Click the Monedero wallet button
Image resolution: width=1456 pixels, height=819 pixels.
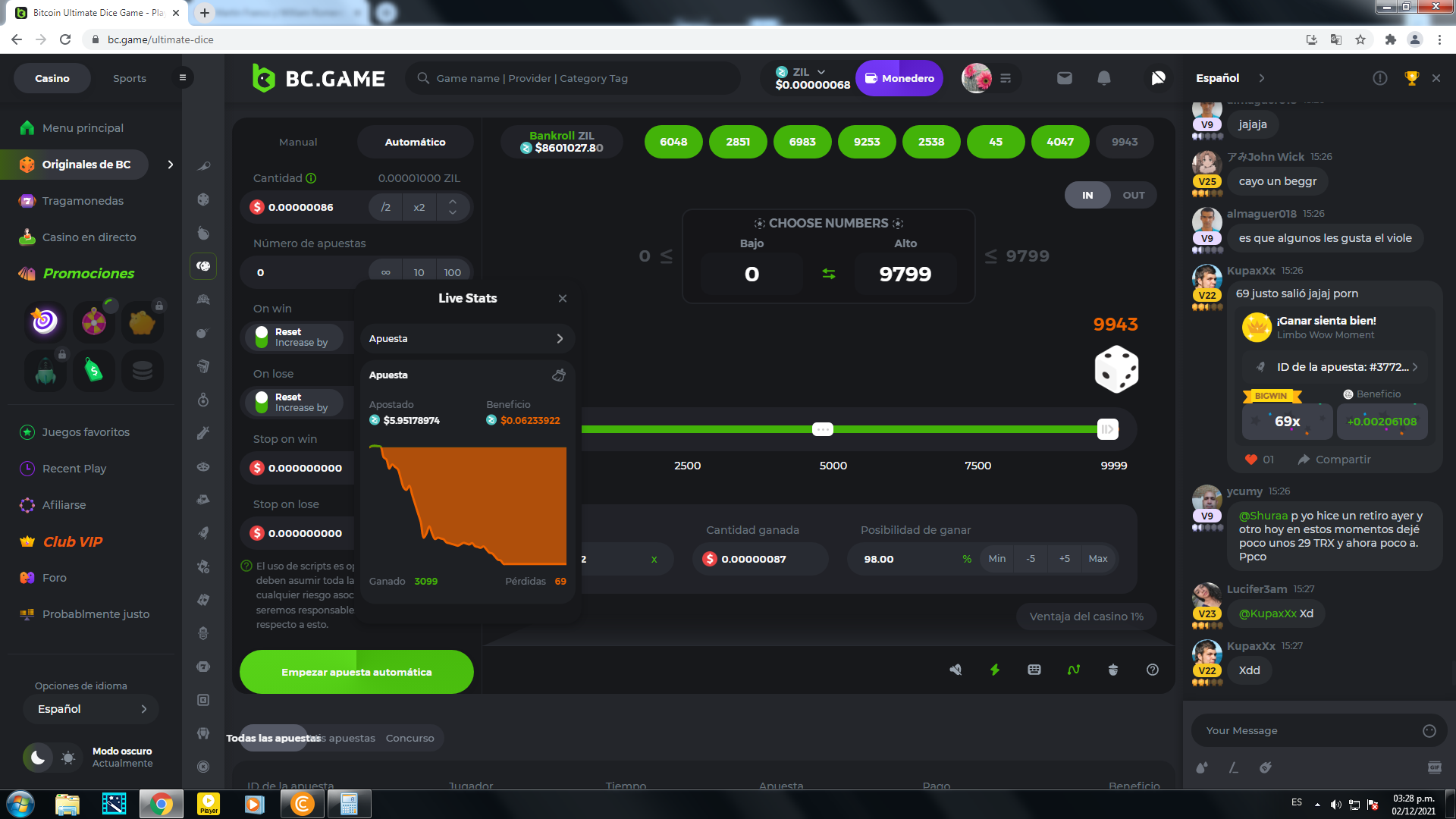coord(899,78)
